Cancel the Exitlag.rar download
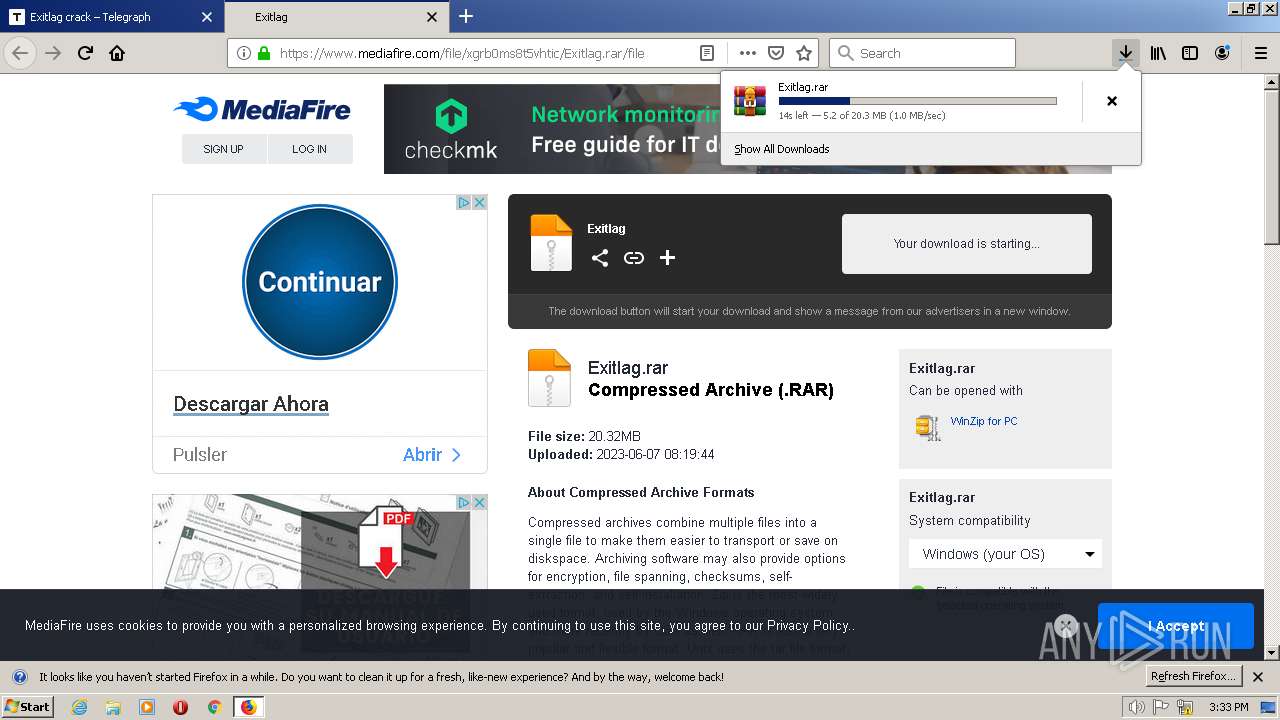This screenshot has height=720, width=1280. tap(1112, 101)
